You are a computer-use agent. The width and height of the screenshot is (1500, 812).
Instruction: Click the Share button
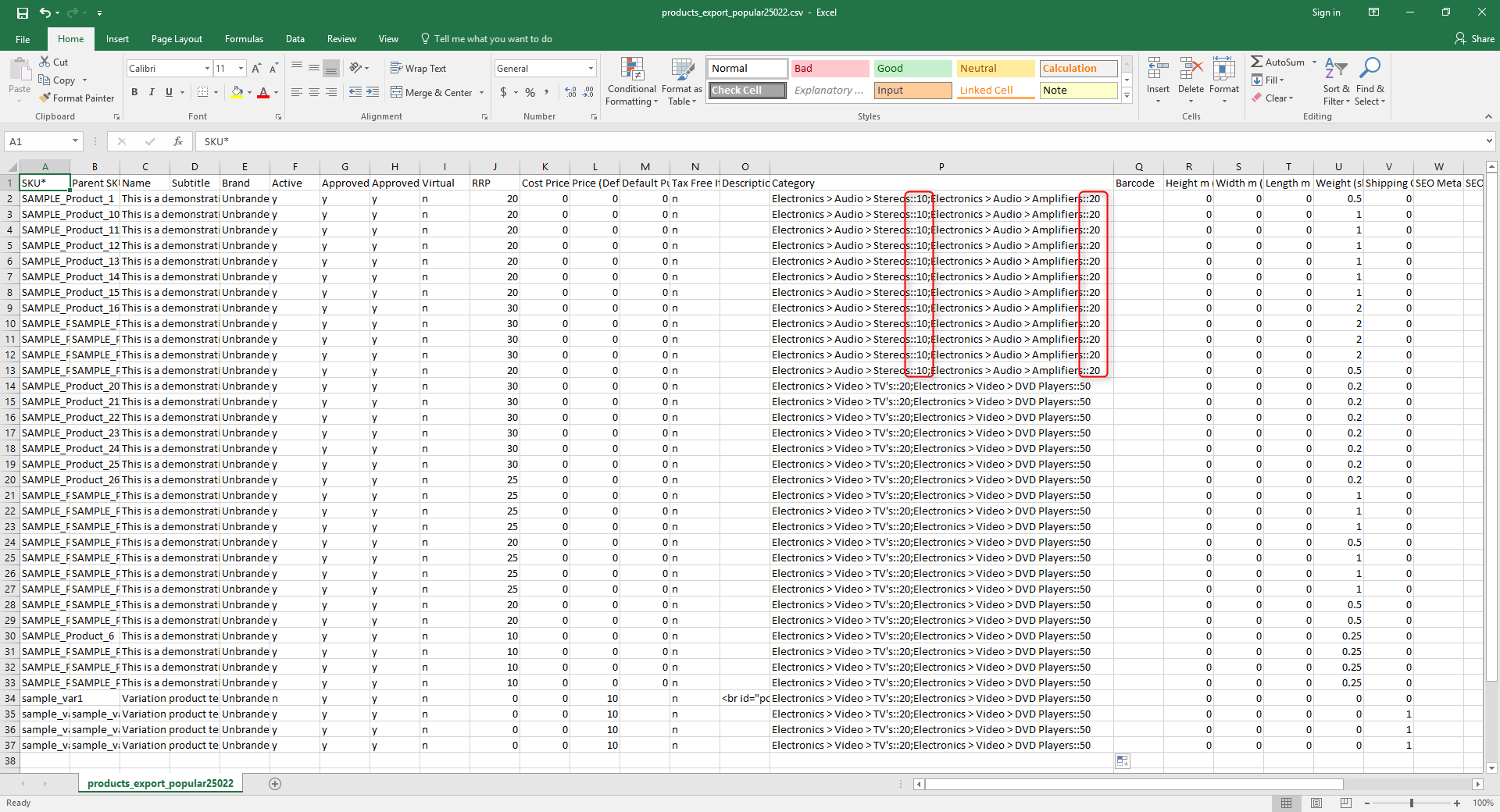click(x=1474, y=39)
